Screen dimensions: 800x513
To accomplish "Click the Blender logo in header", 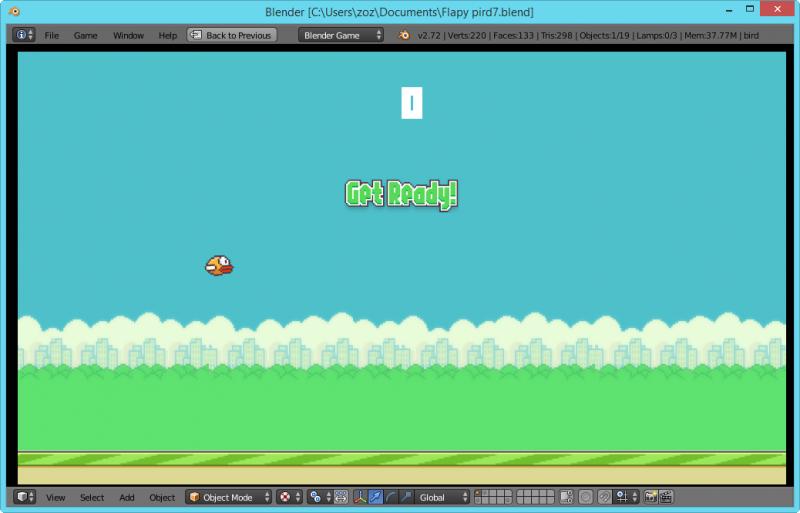I will 404,35.
